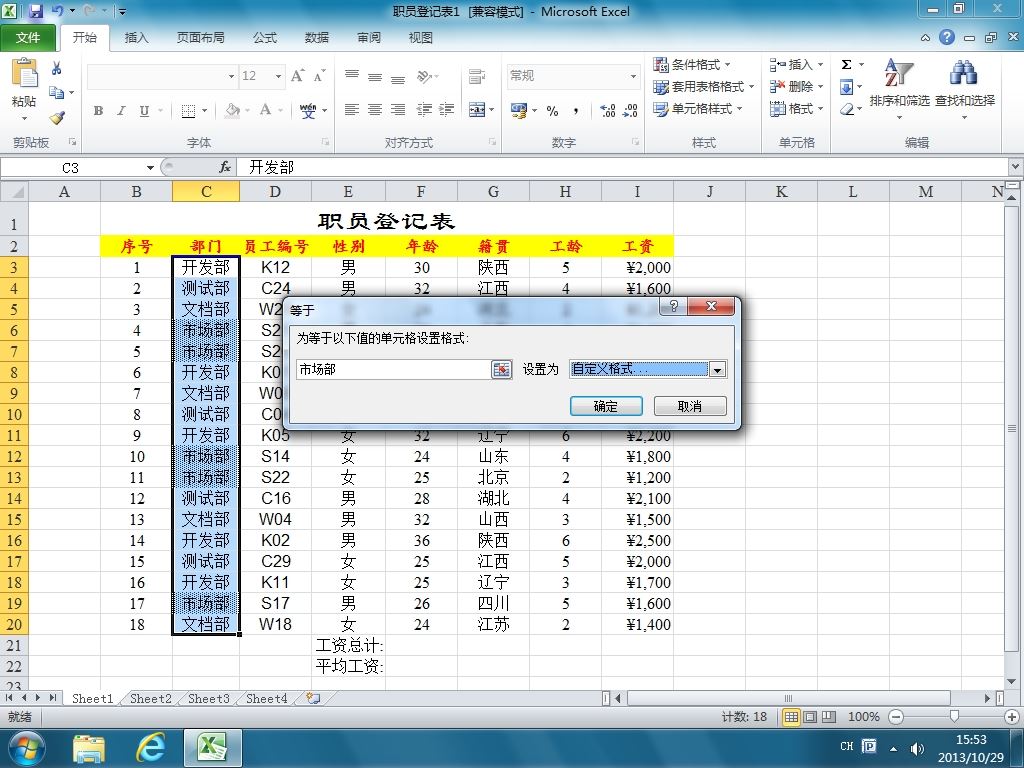Click the accounting number format icon
The image size is (1024, 768).
(x=519, y=111)
